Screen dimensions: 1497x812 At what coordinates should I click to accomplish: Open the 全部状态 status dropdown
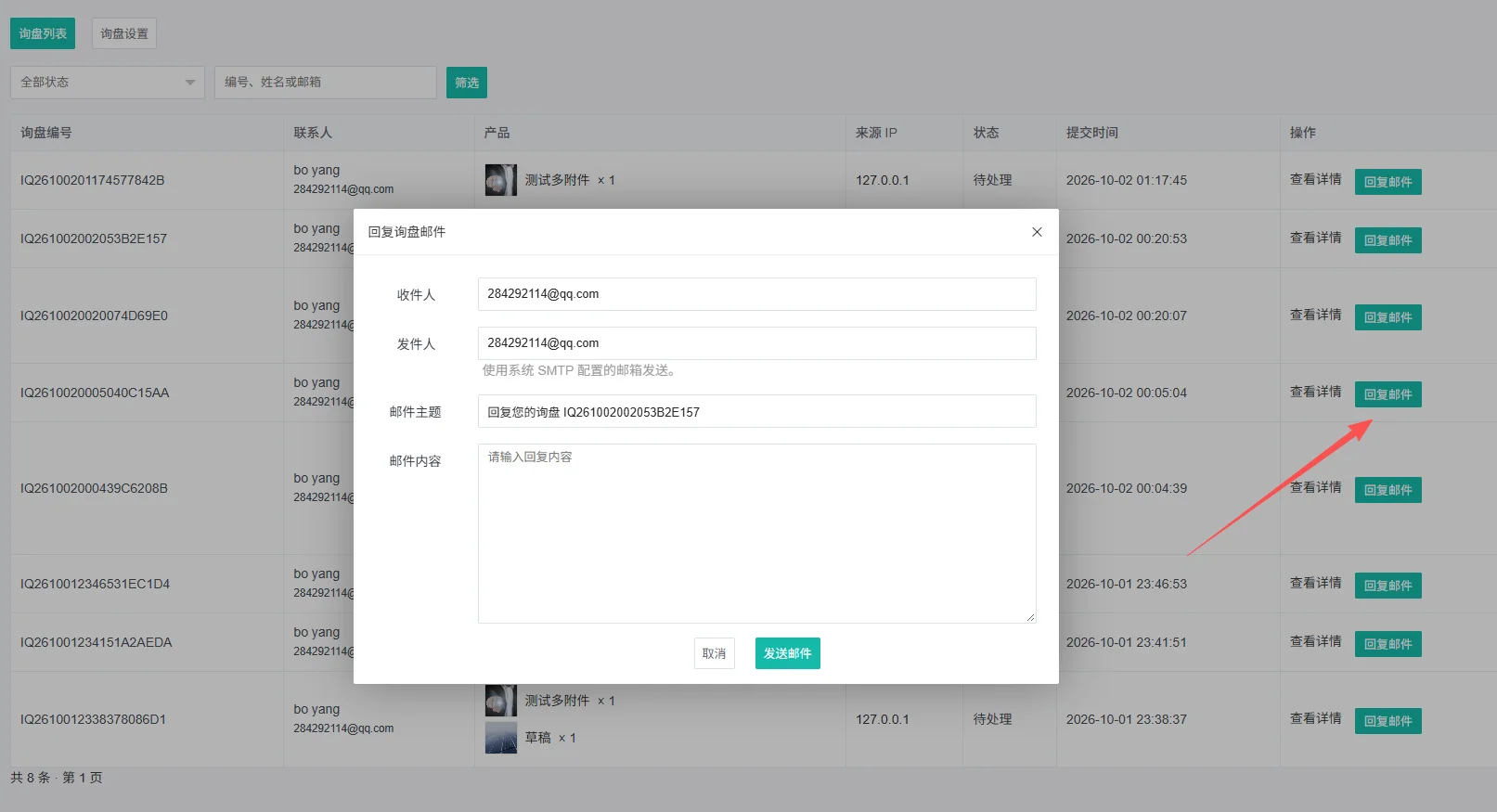pos(108,83)
